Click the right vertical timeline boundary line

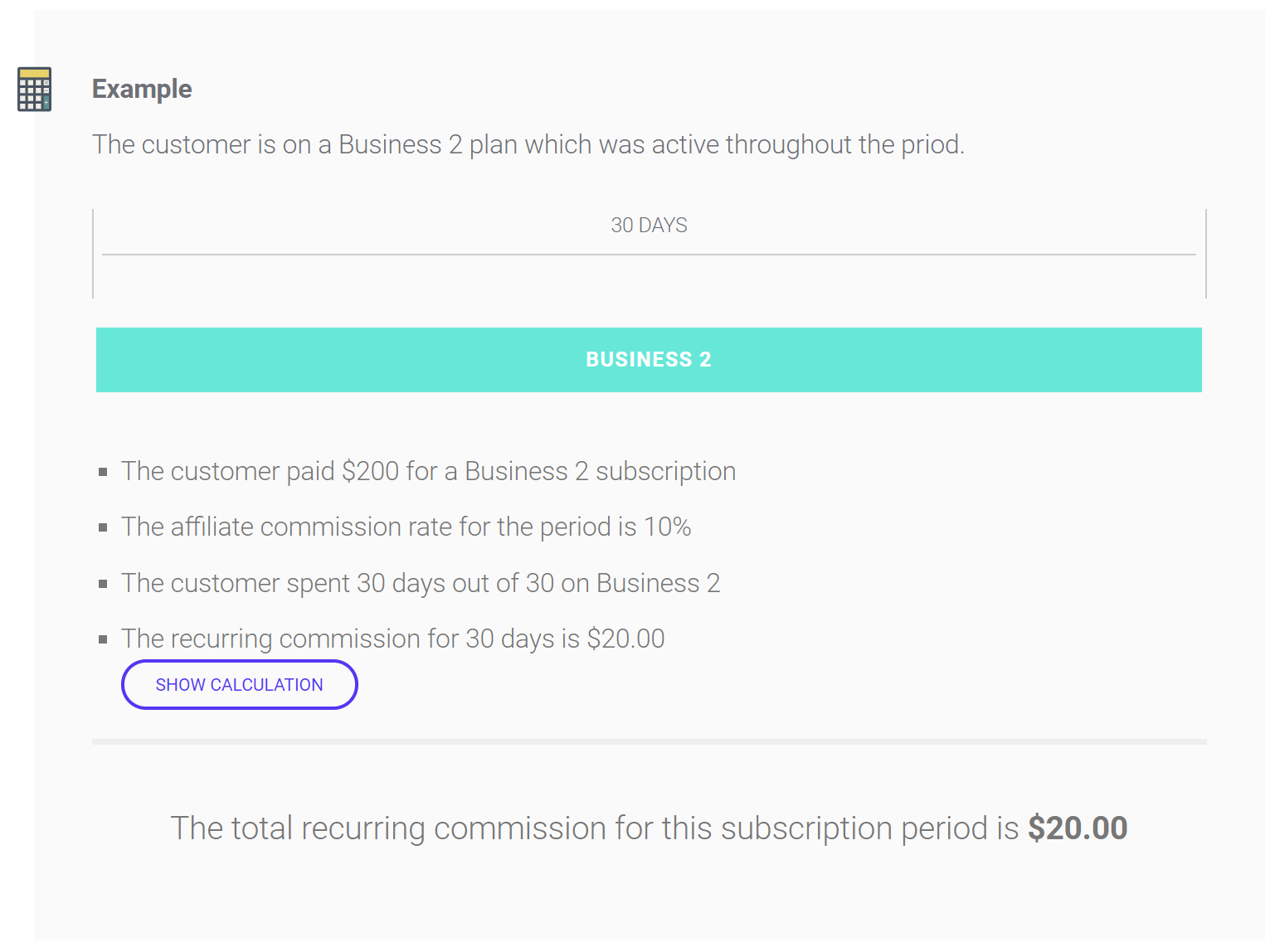[x=1205, y=254]
